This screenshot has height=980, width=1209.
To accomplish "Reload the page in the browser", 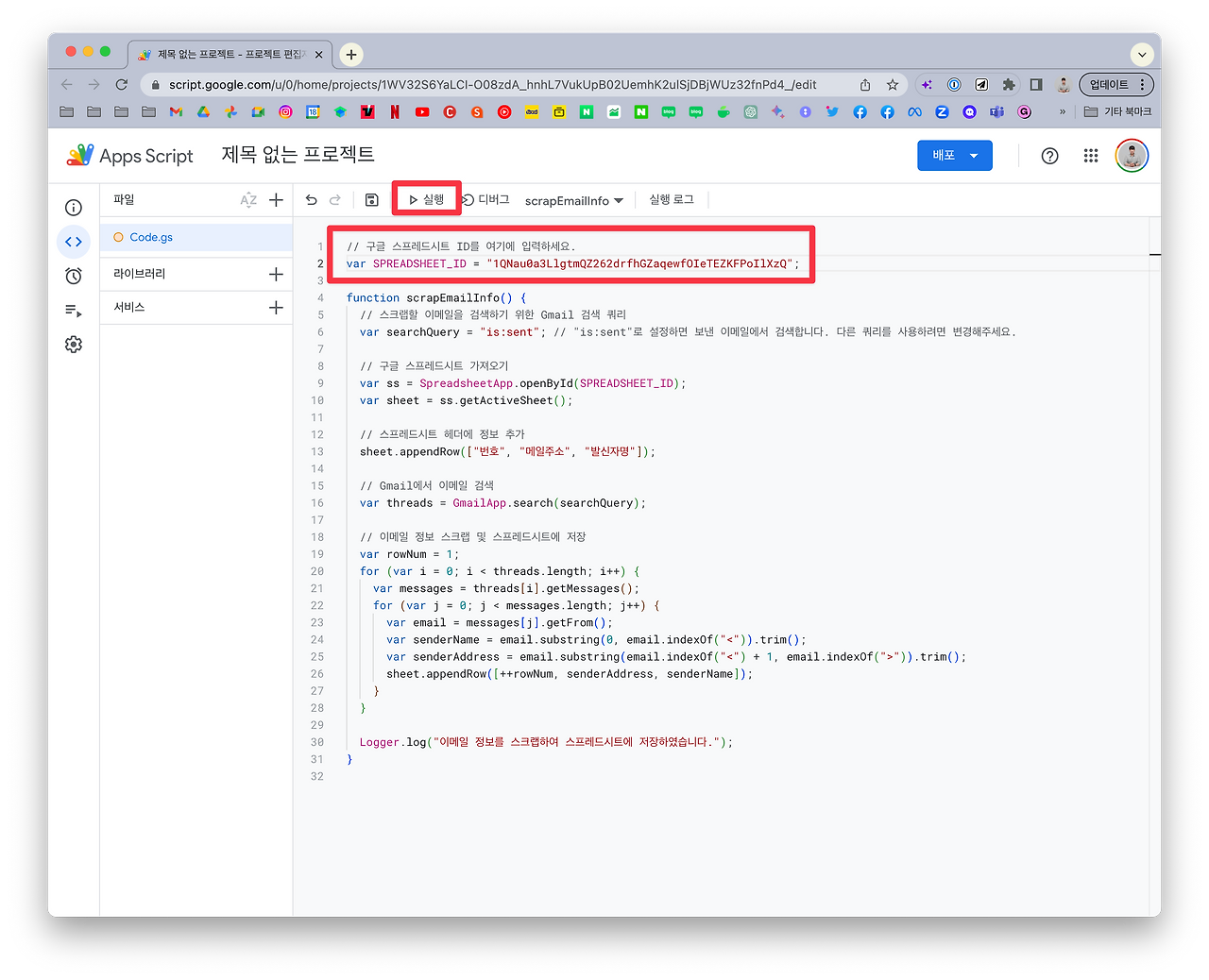I will point(122,85).
